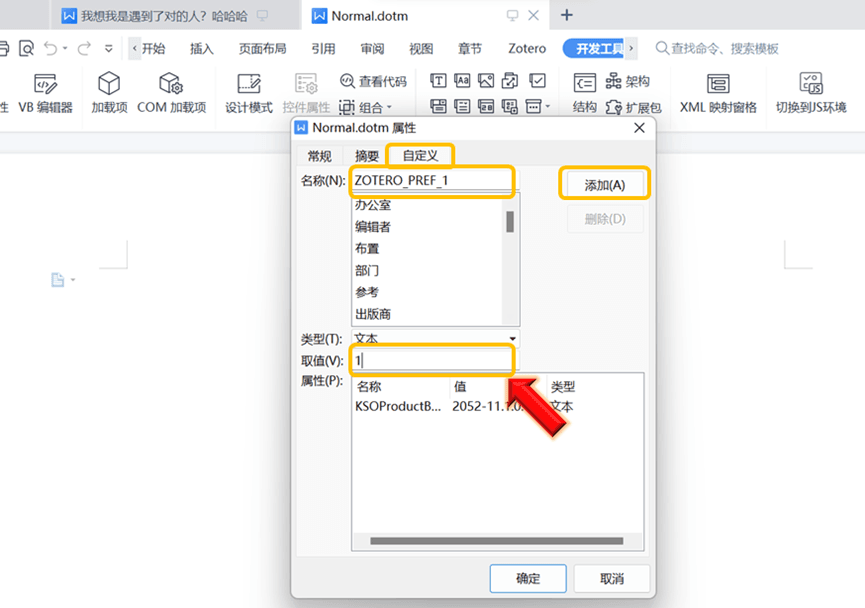865x608 pixels.
Task: Insert checkbox content control from ribbon
Action: (x=538, y=81)
